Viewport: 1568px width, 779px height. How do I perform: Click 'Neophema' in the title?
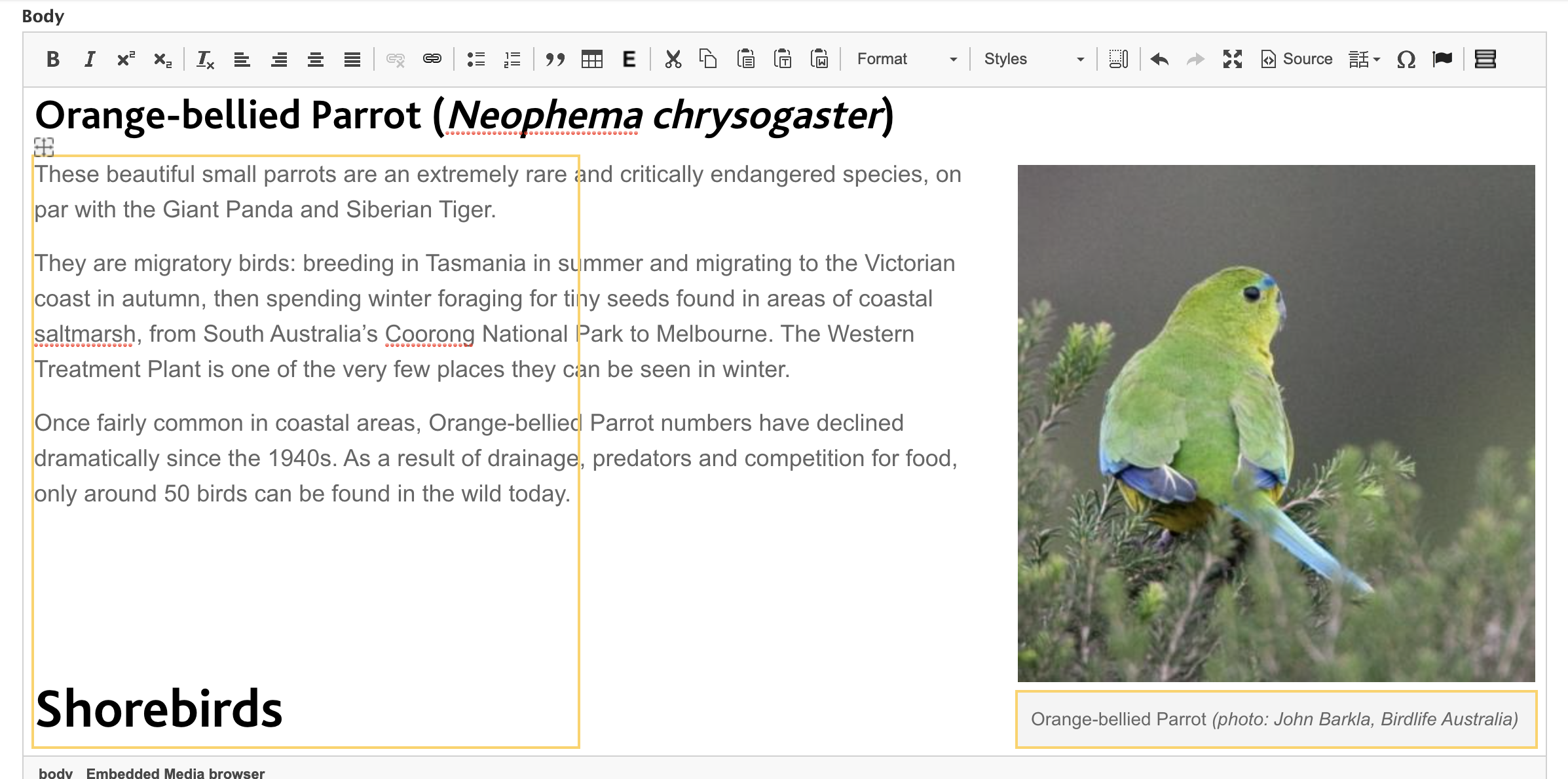point(544,116)
